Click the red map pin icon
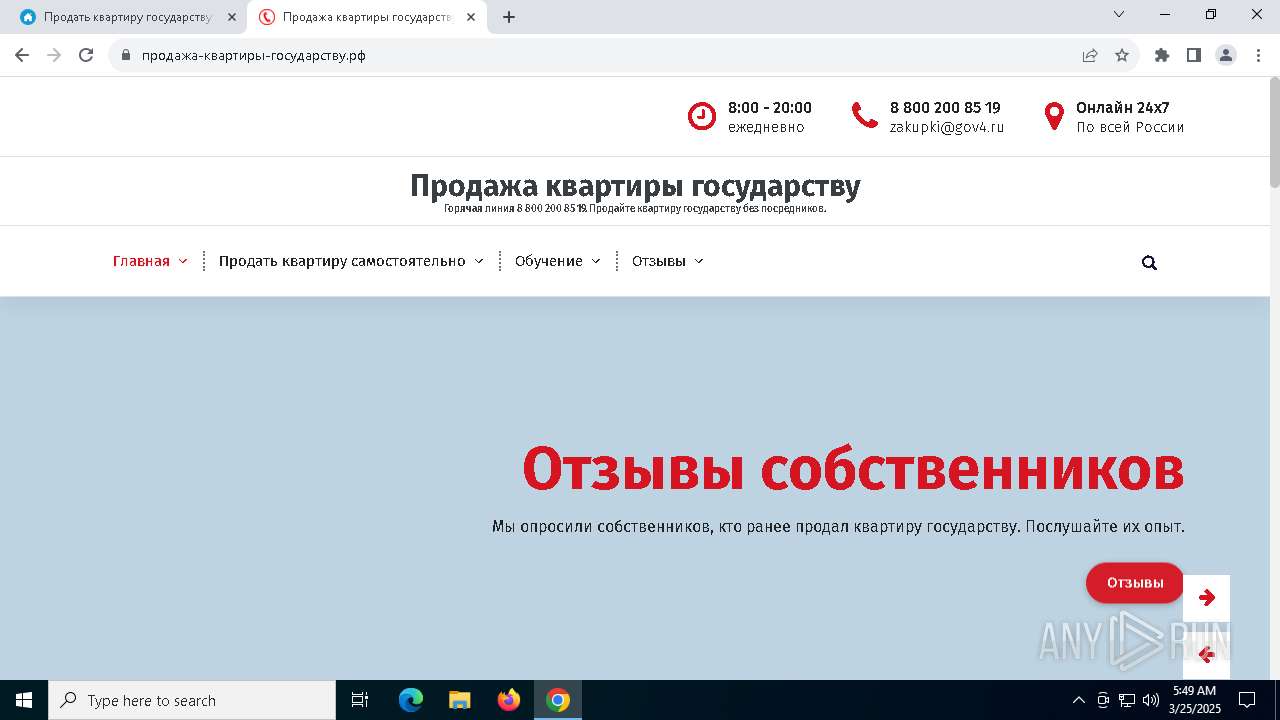 point(1054,116)
